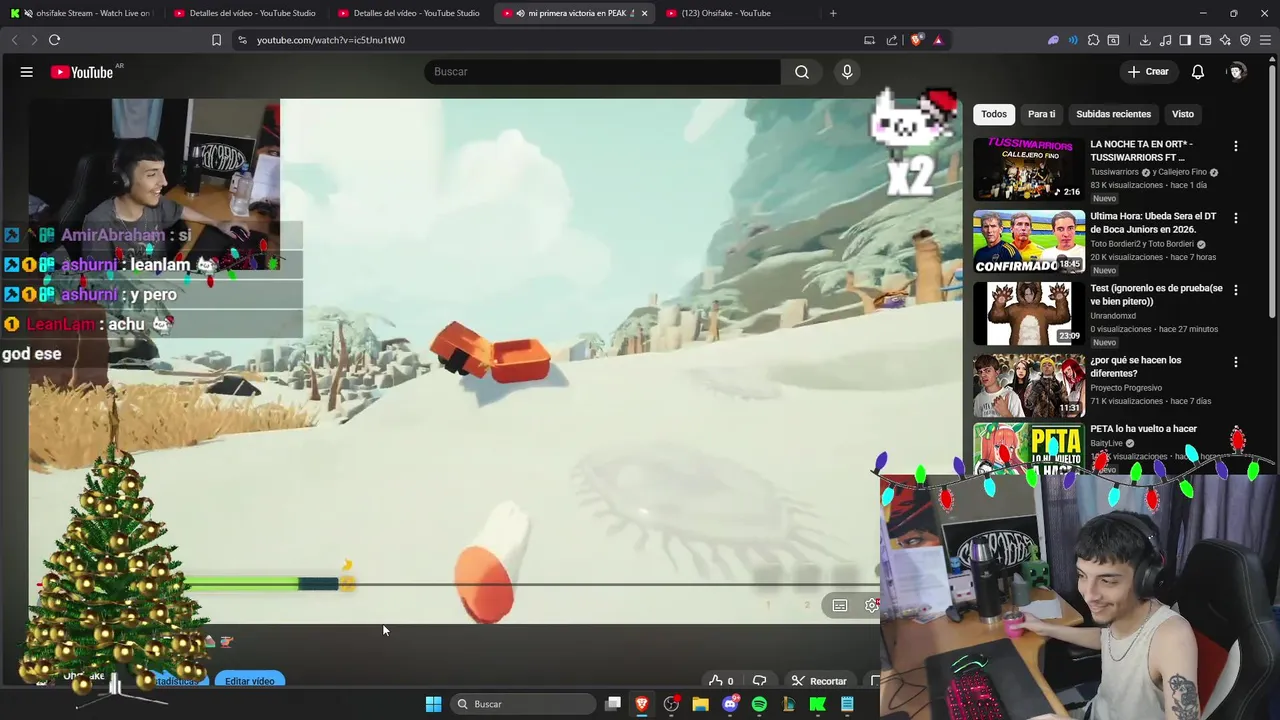The height and width of the screenshot is (720, 1280).
Task: Open browser downloads icon
Action: pos(1145,40)
